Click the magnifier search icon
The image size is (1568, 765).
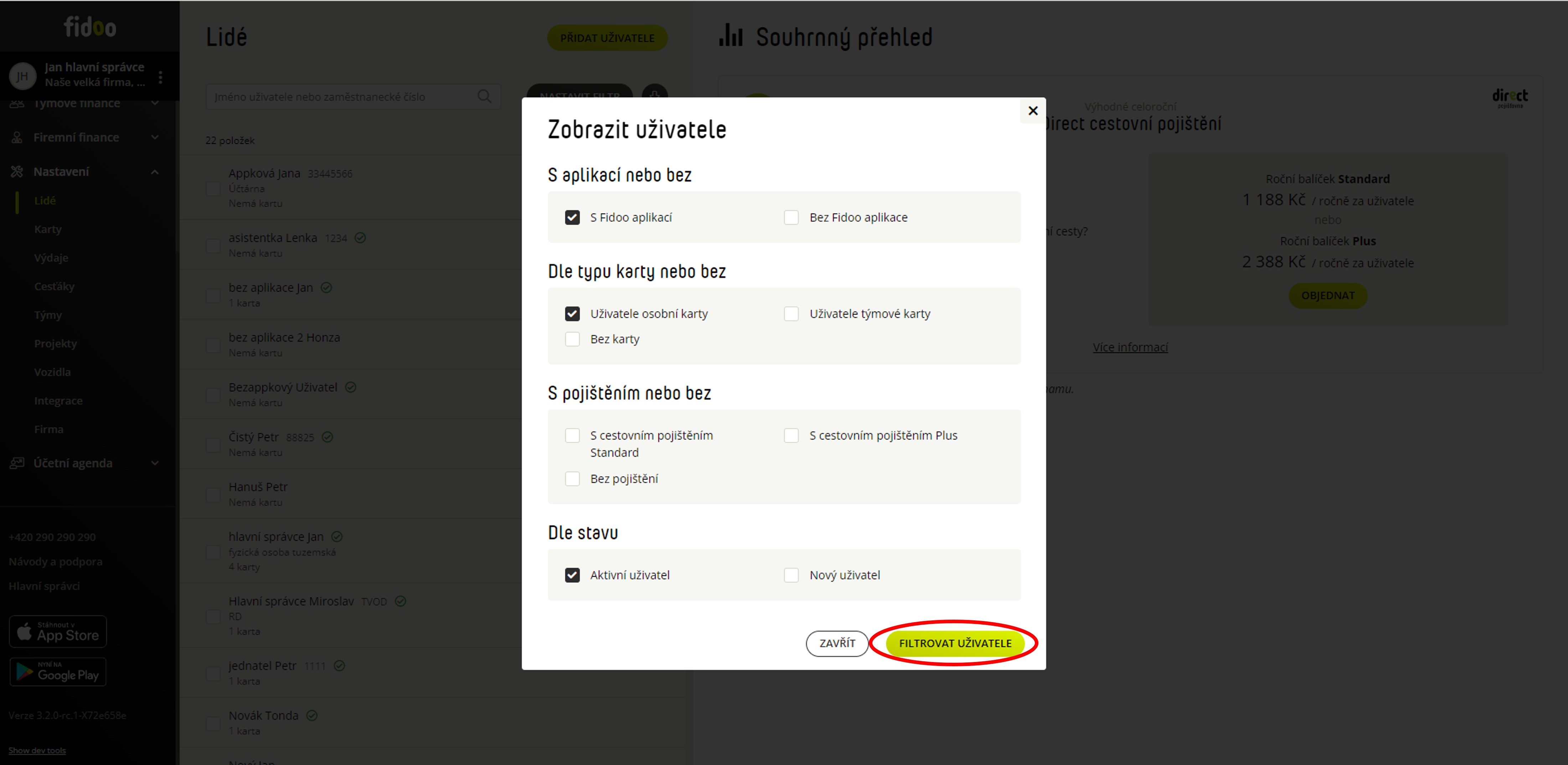[x=485, y=96]
